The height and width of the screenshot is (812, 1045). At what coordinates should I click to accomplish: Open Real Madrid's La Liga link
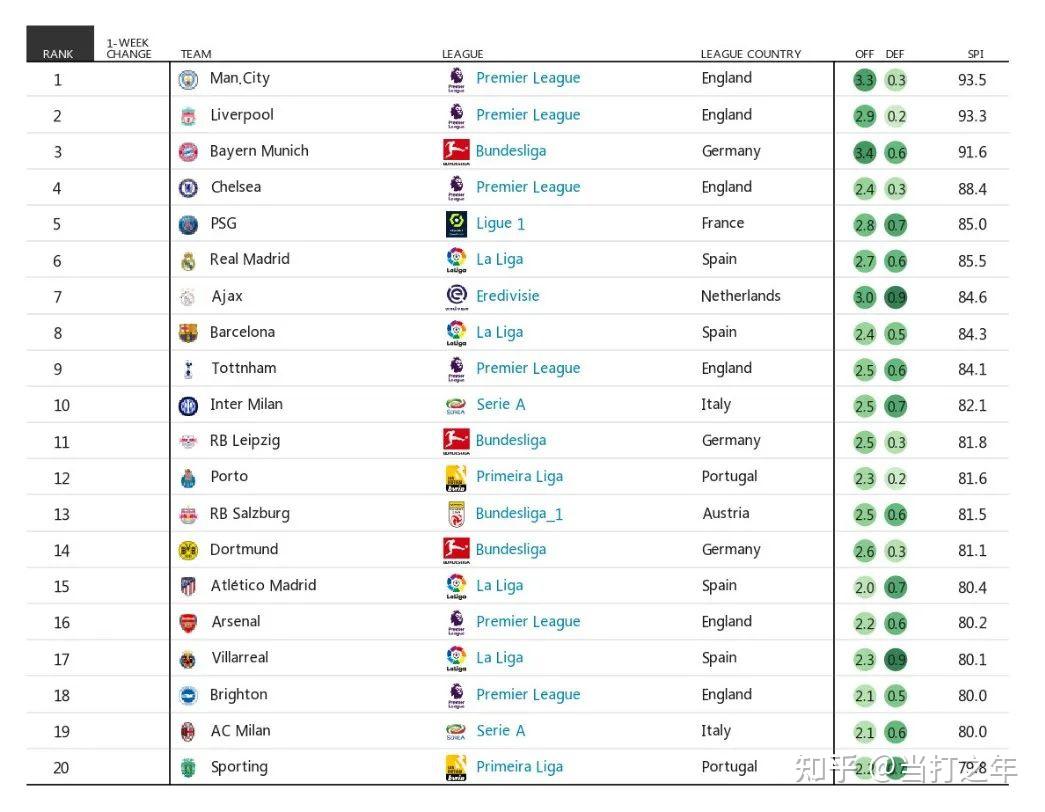[499, 259]
